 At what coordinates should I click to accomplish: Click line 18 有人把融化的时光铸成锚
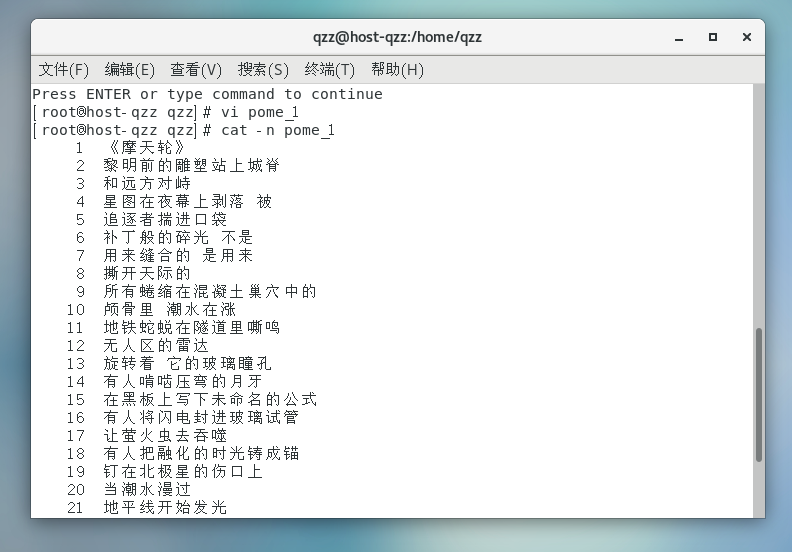tap(201, 454)
